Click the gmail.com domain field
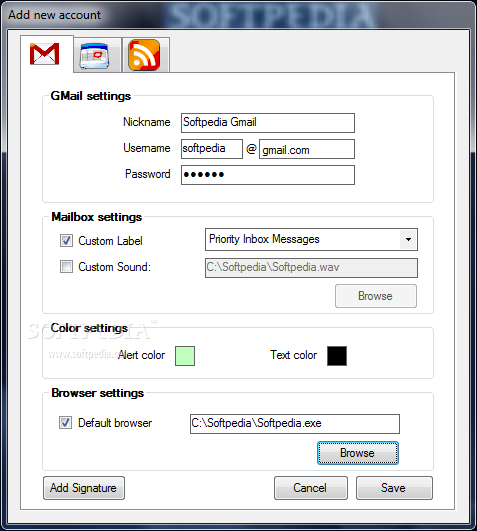Screen dimensions: 477x531 click(x=307, y=149)
